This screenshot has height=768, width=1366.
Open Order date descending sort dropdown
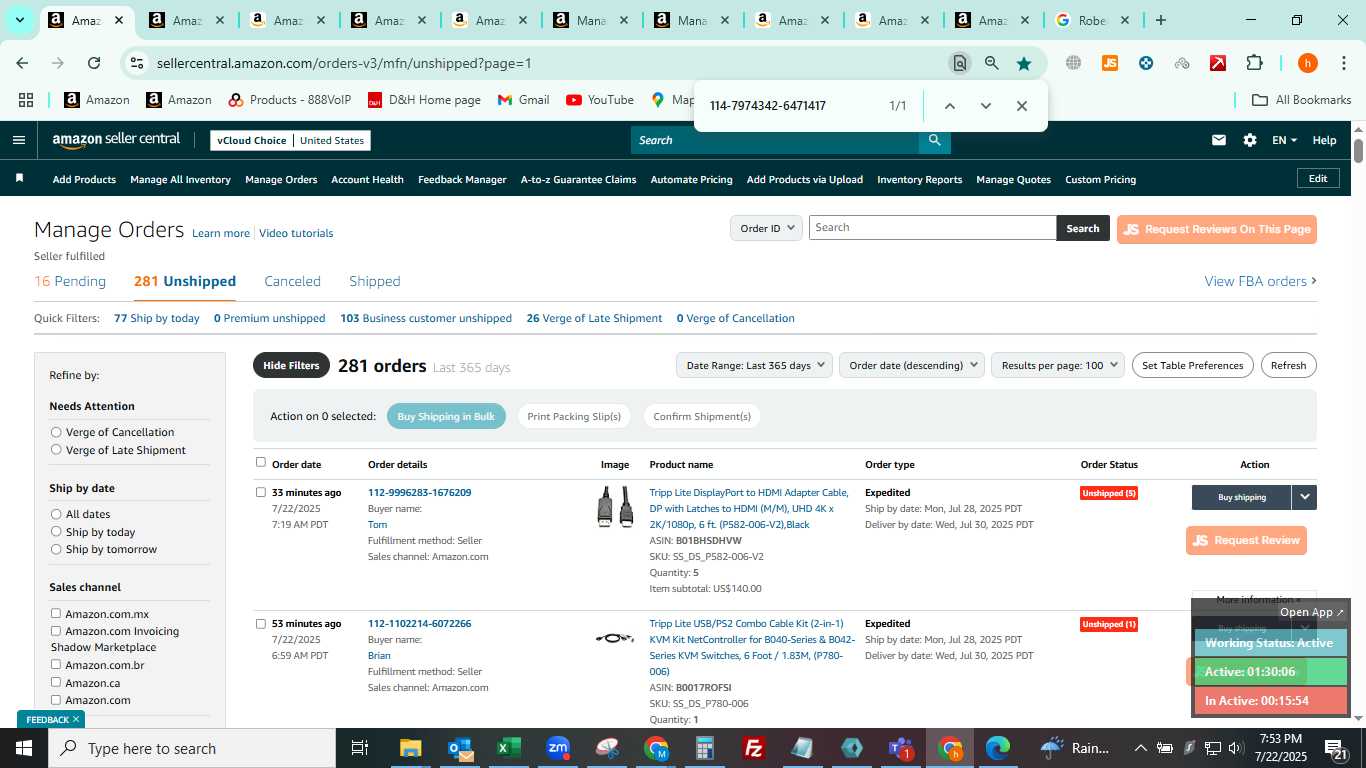[x=912, y=365]
